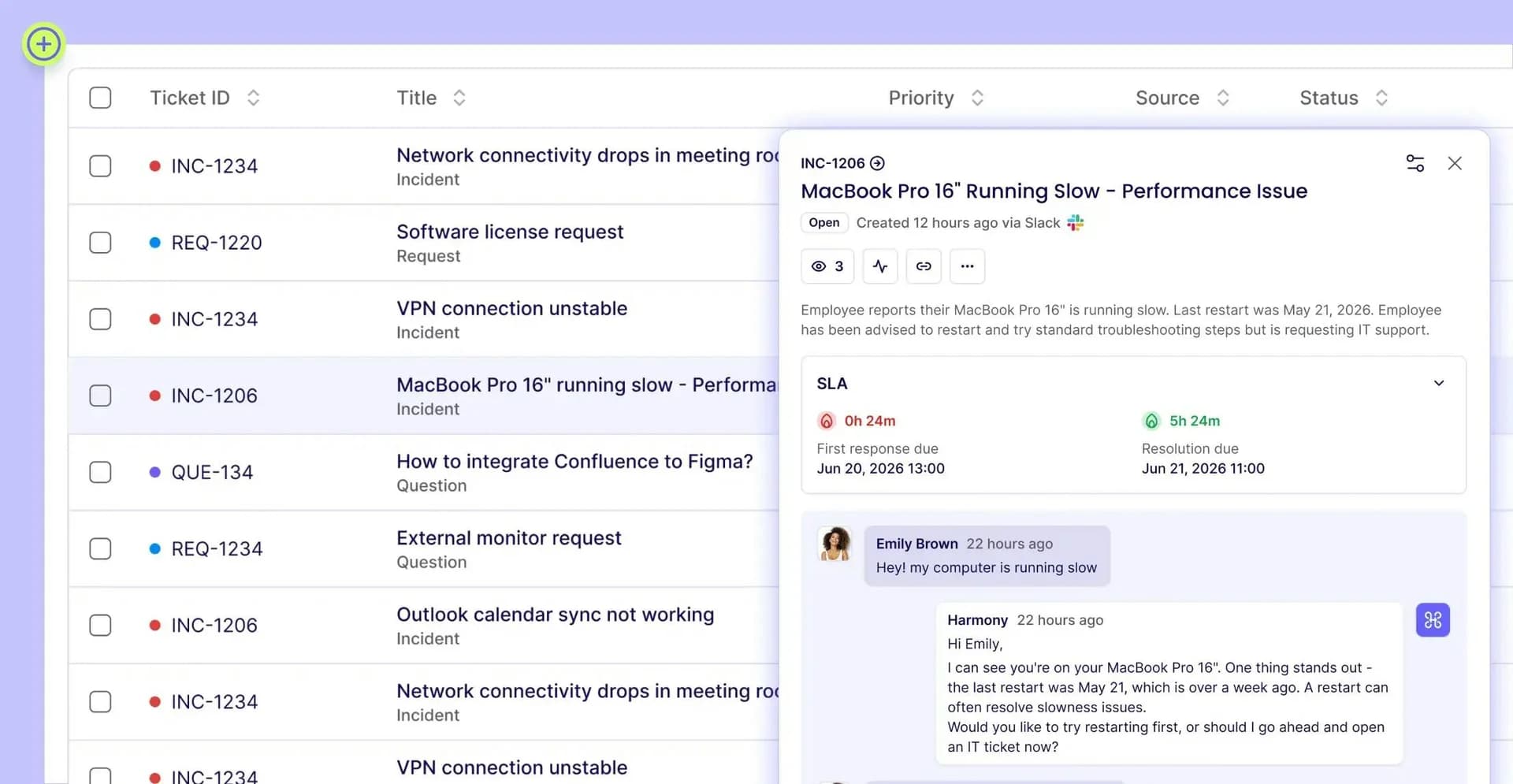Tick the QUE-134 row checkbox

point(100,472)
